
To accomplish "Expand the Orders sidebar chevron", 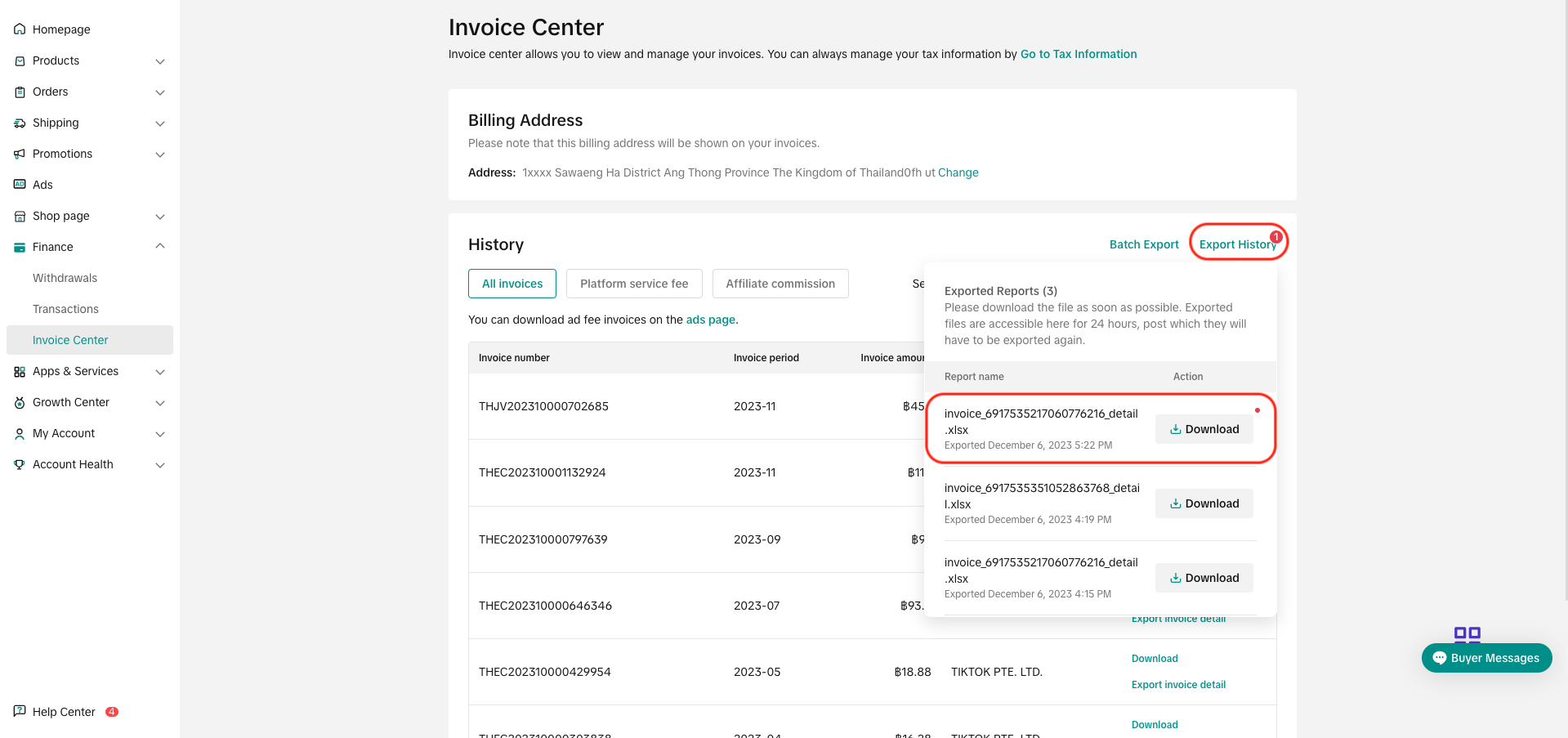I will pos(160,92).
